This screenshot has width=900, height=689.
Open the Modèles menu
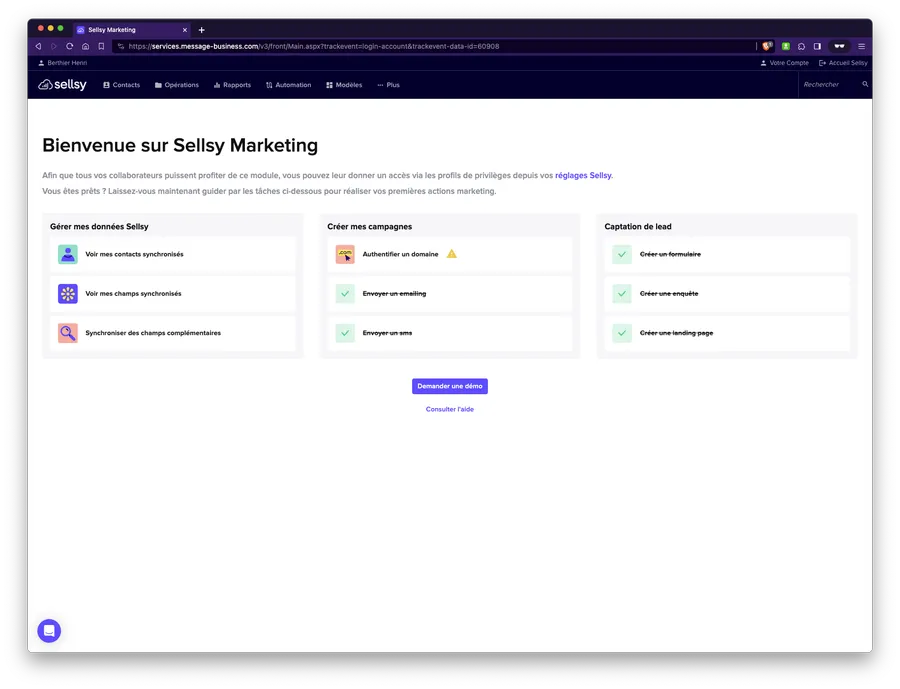(344, 85)
